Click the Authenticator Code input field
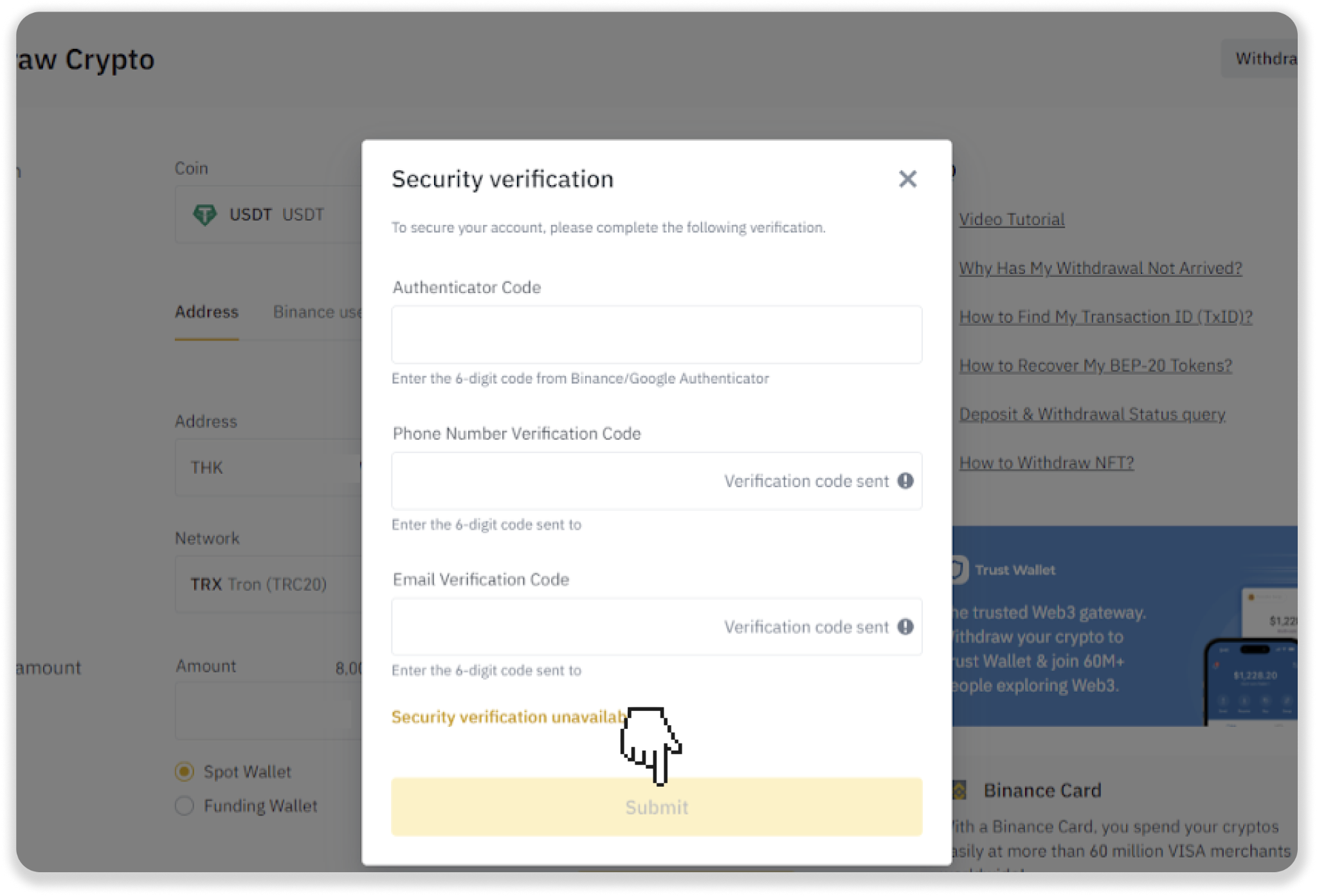The image size is (1317, 896). (x=656, y=335)
